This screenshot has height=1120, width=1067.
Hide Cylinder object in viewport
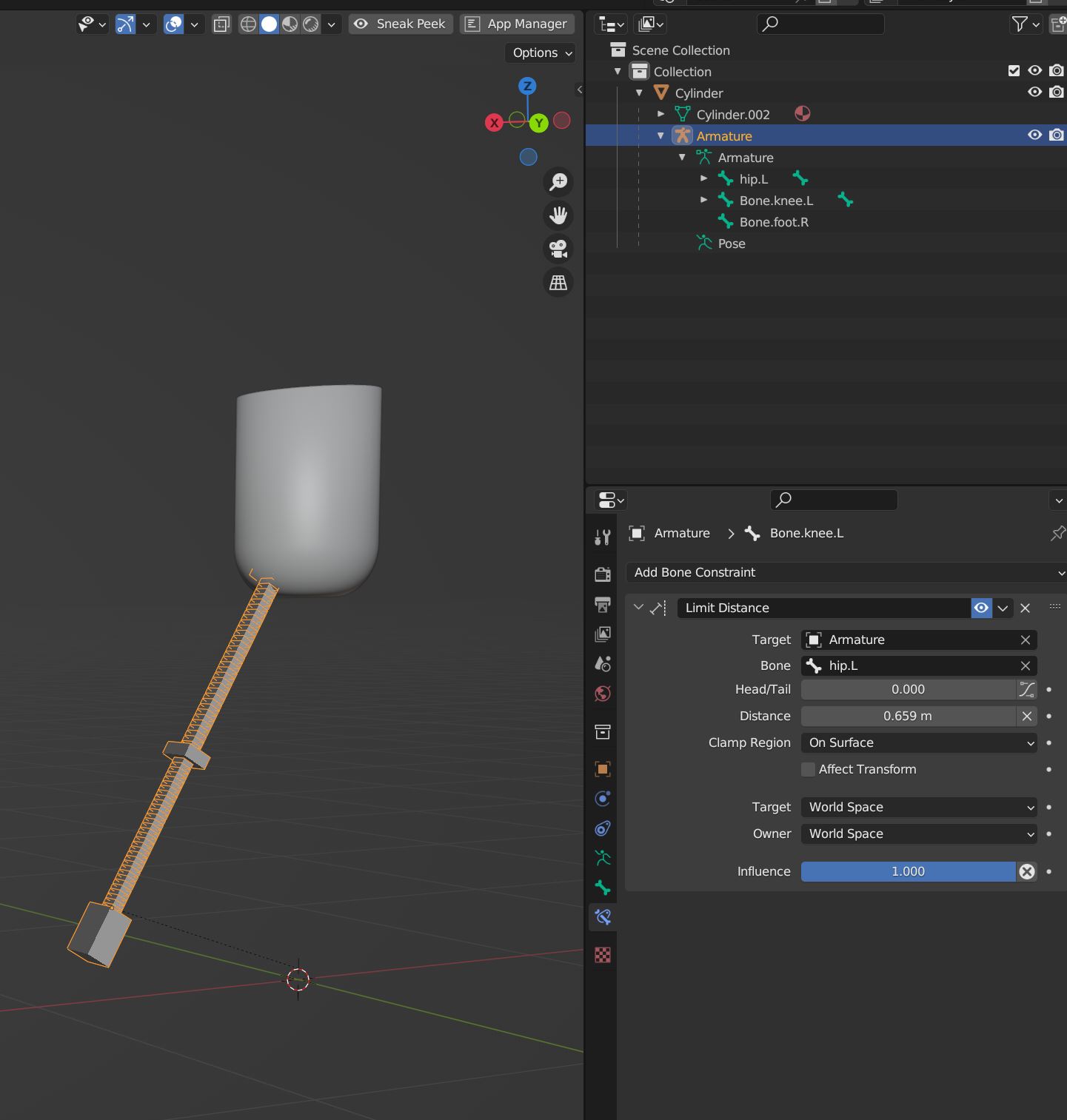pos(1034,93)
